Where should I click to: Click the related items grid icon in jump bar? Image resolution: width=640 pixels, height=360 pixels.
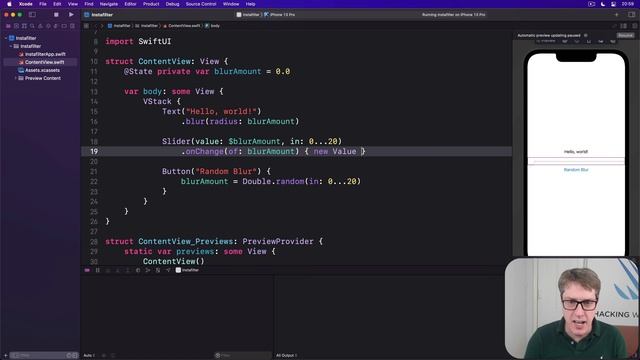pos(86,26)
